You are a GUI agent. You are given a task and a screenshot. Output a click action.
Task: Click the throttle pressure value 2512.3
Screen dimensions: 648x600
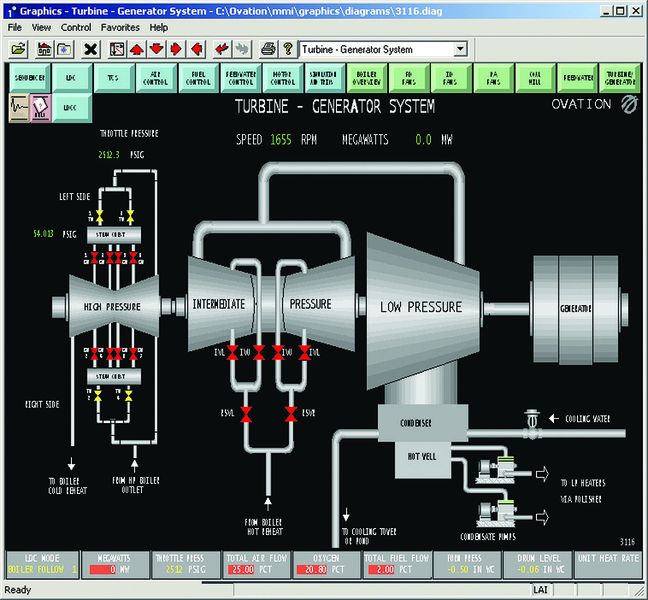pos(109,155)
